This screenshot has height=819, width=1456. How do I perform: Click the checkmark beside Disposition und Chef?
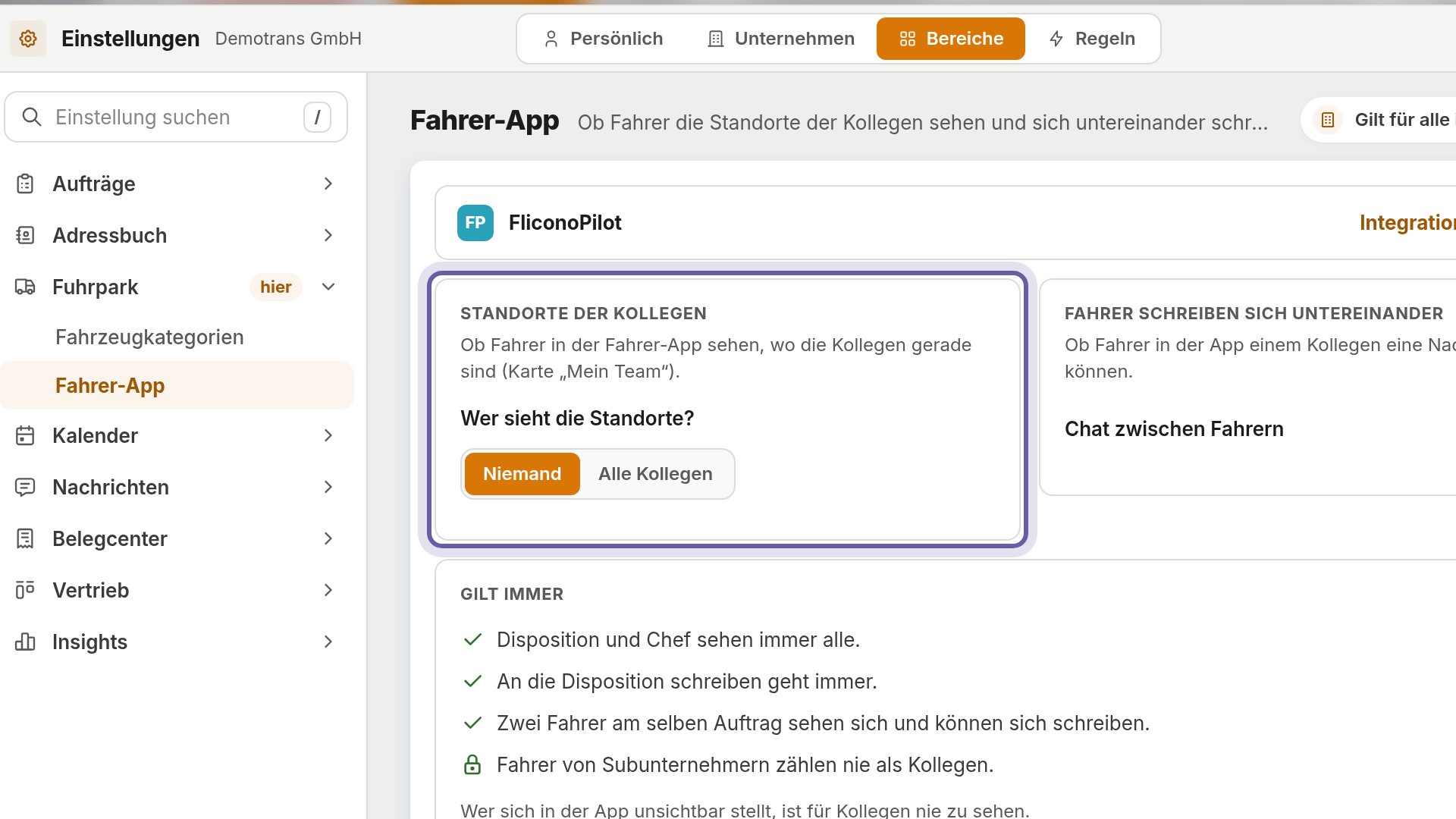[472, 640]
